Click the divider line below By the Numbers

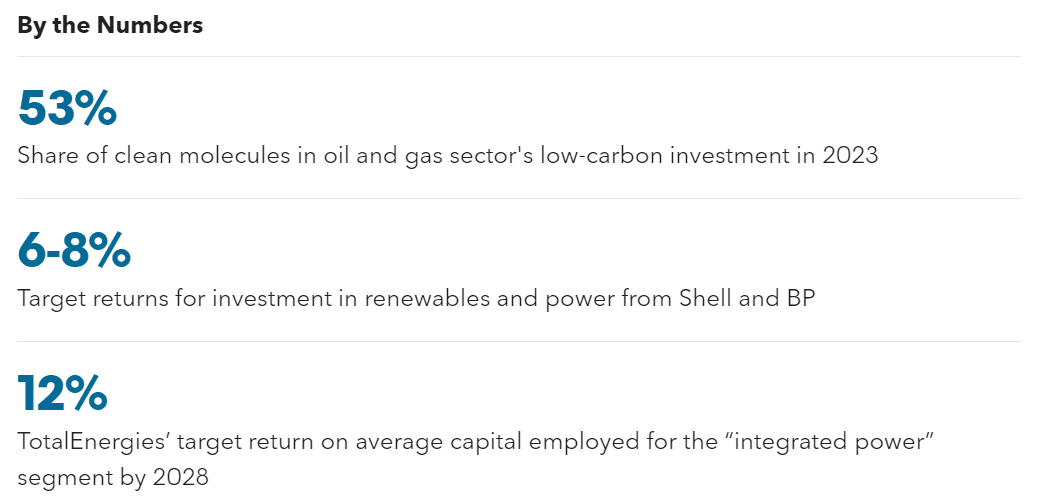click(519, 57)
